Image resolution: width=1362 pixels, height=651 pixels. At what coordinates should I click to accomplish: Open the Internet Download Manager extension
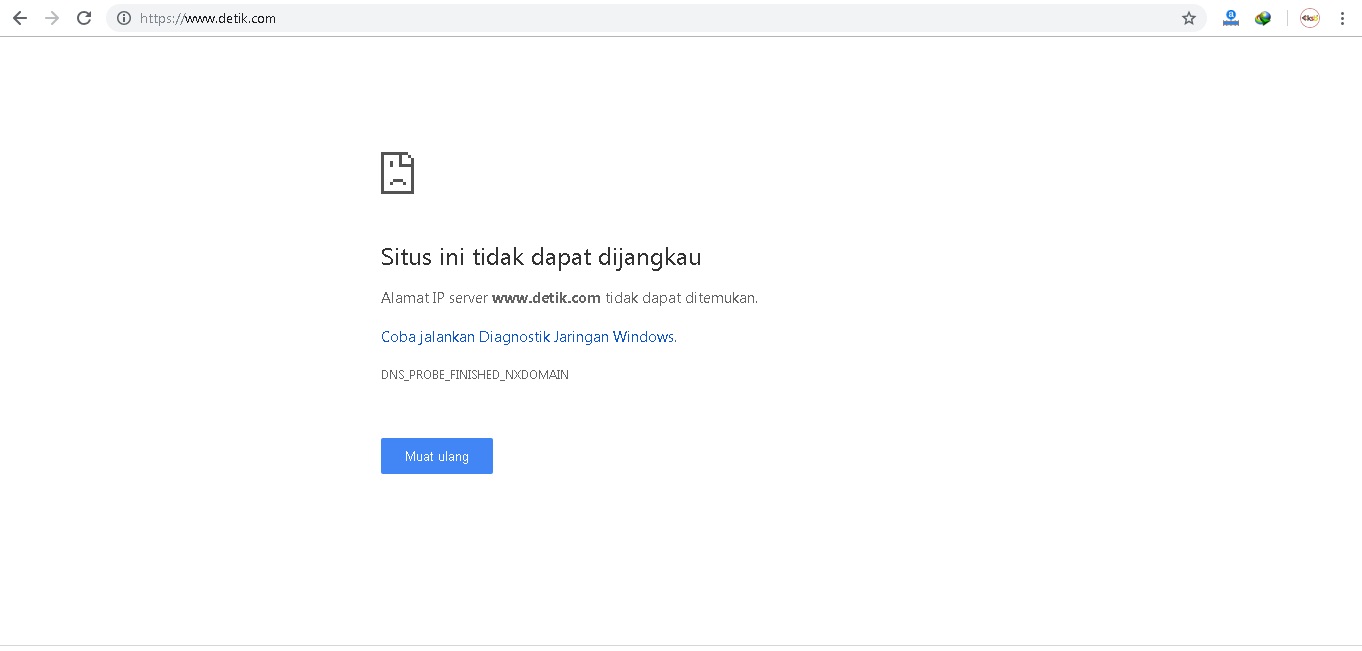[x=1263, y=18]
